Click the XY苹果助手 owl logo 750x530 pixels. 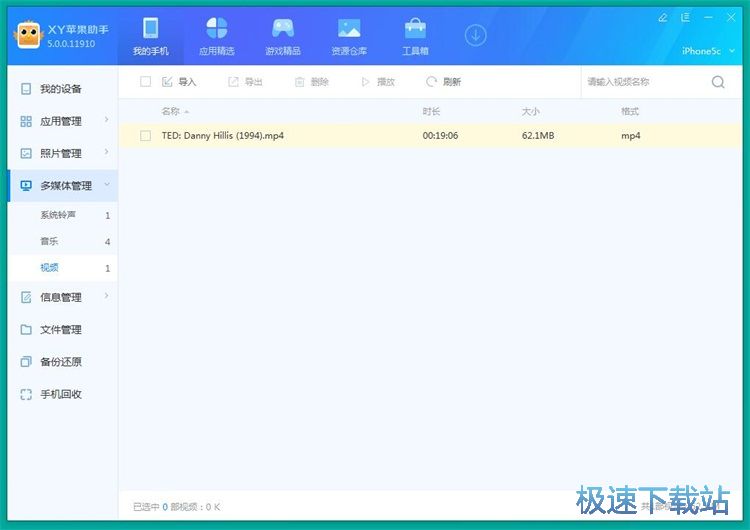[29, 35]
